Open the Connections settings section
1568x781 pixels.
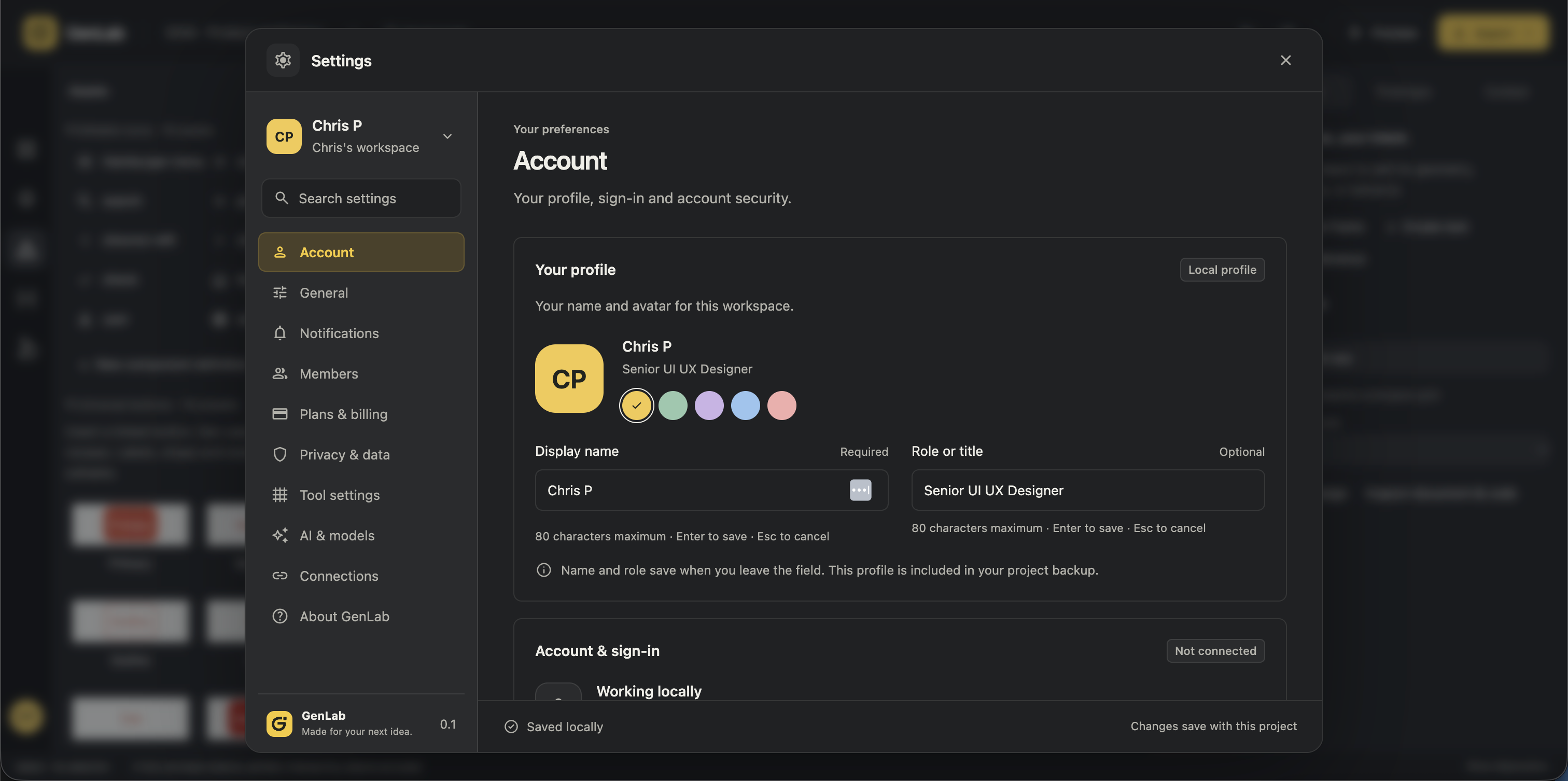[361, 576]
